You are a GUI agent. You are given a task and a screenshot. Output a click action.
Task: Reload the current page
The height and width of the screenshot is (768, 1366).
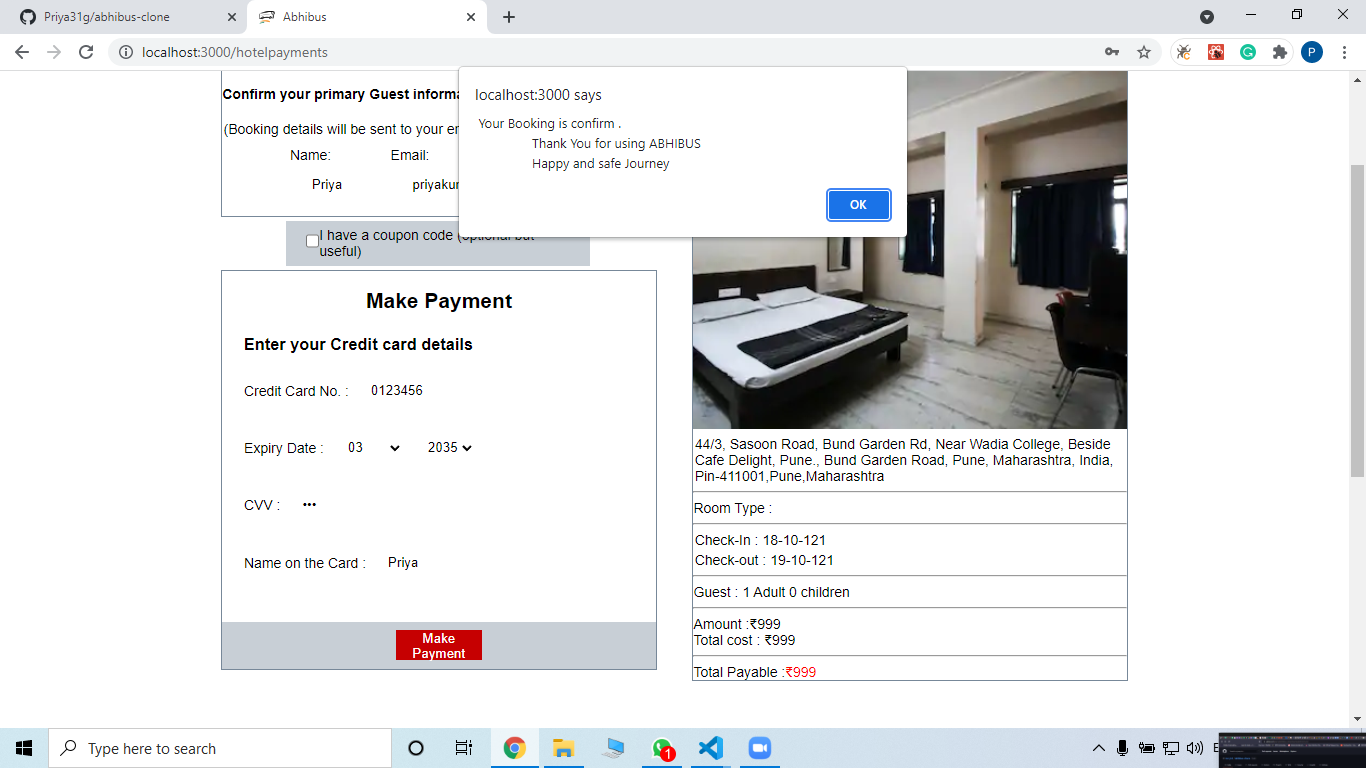coord(86,52)
